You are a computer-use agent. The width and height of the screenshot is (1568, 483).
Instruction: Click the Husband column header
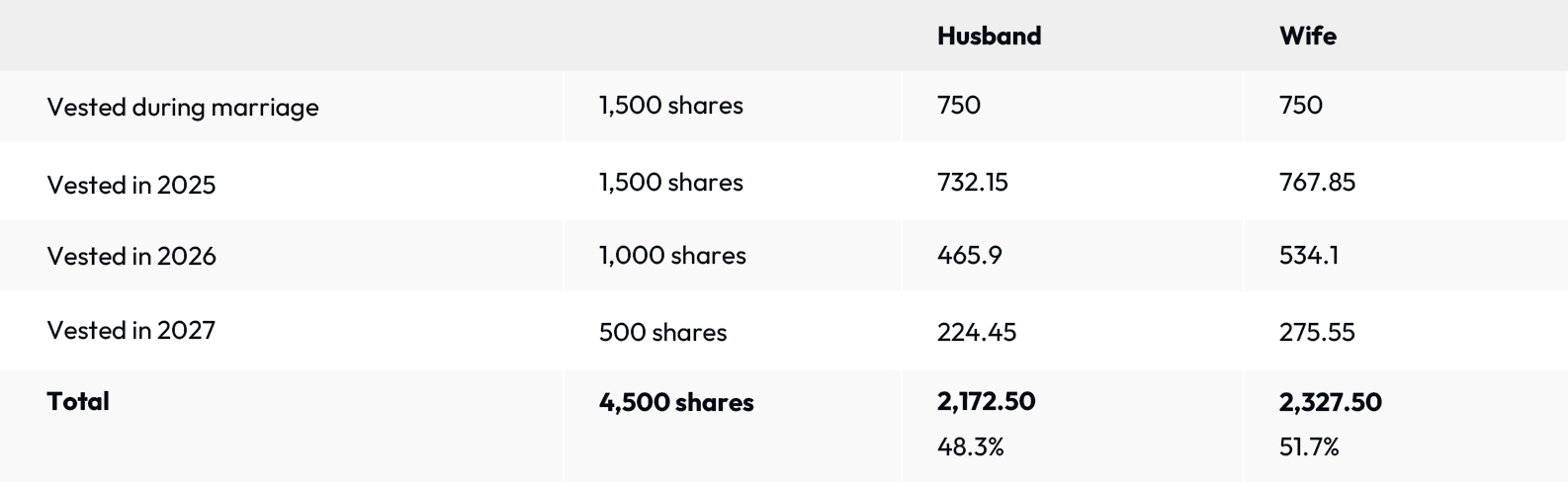coord(989,37)
